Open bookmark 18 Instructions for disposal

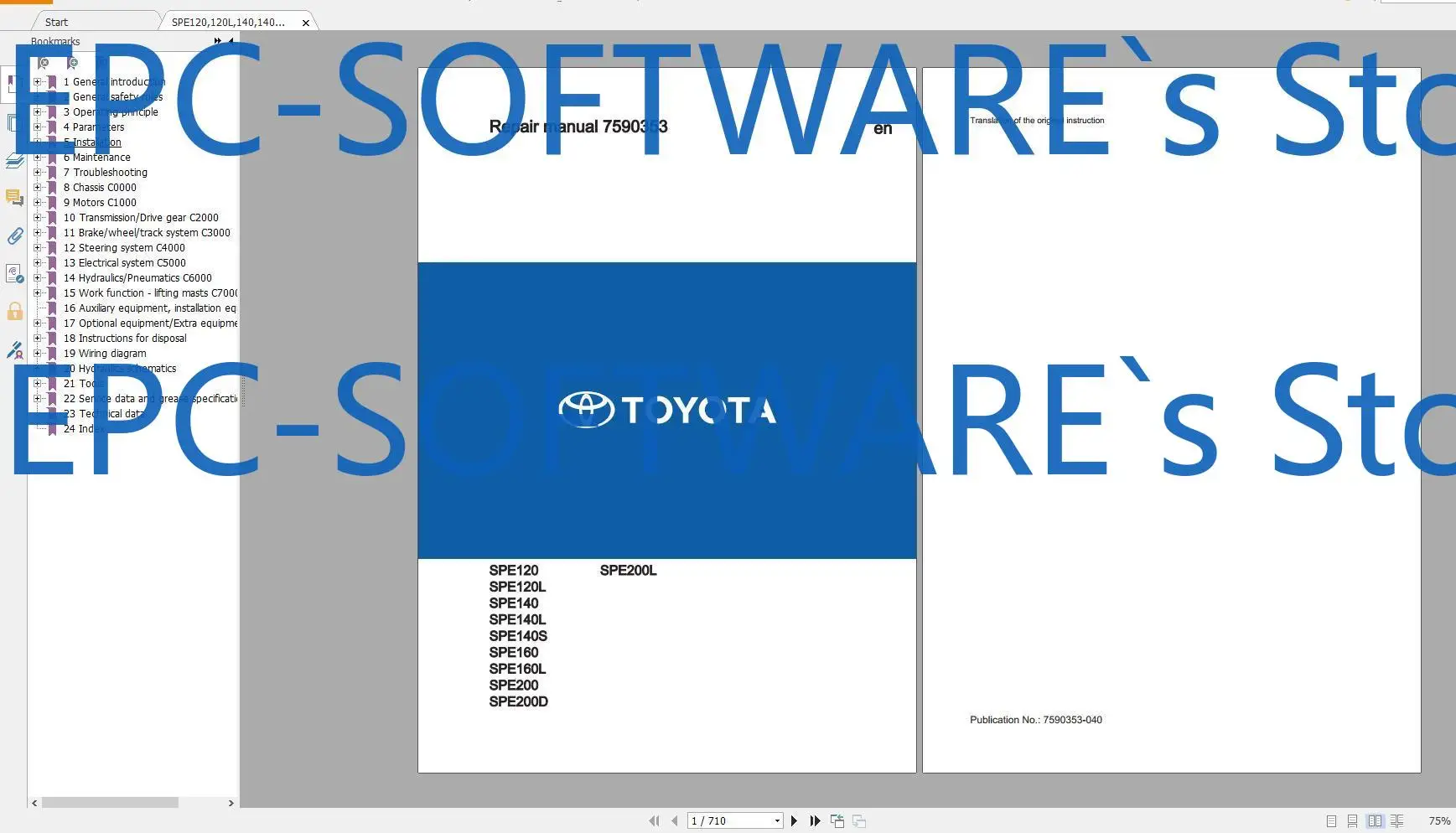point(125,339)
